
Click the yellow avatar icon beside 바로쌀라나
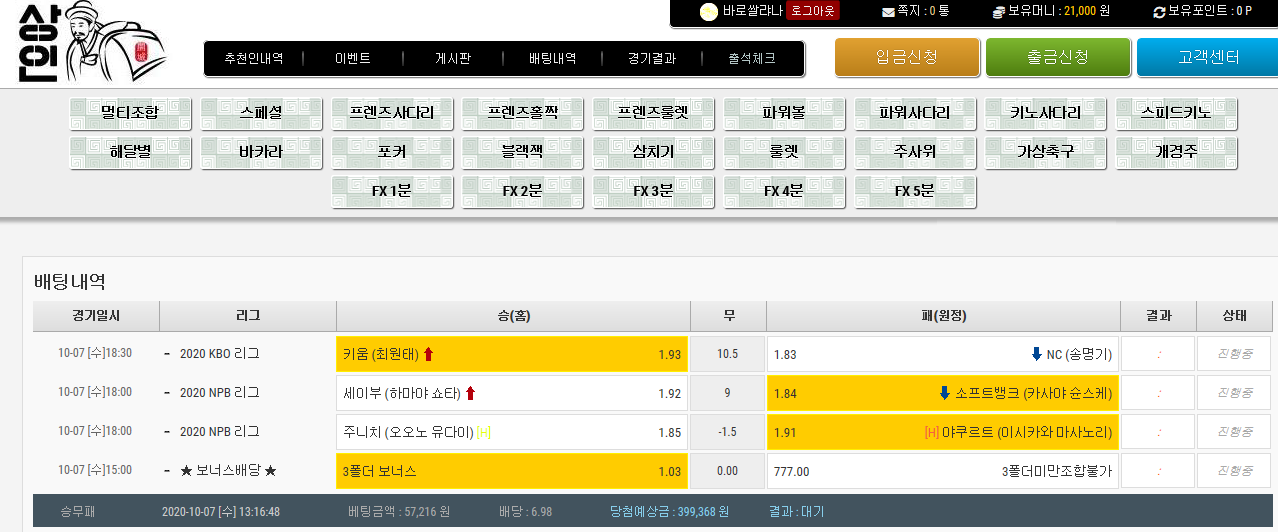click(708, 12)
